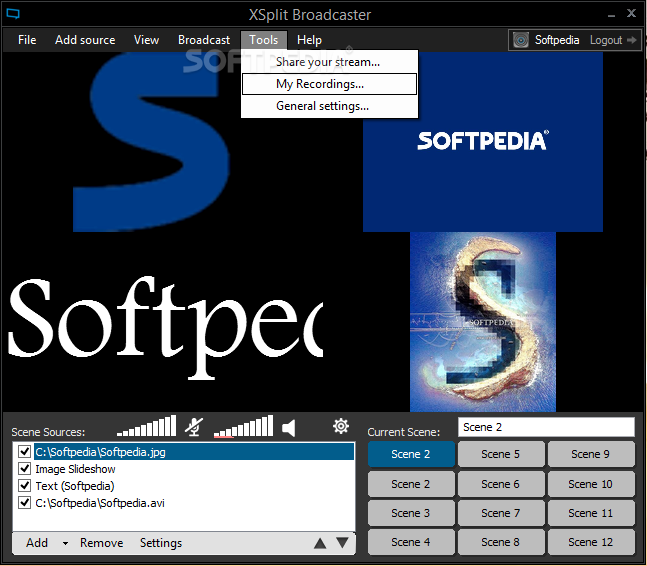Switch to the gray Scene 2 button

pos(411,483)
